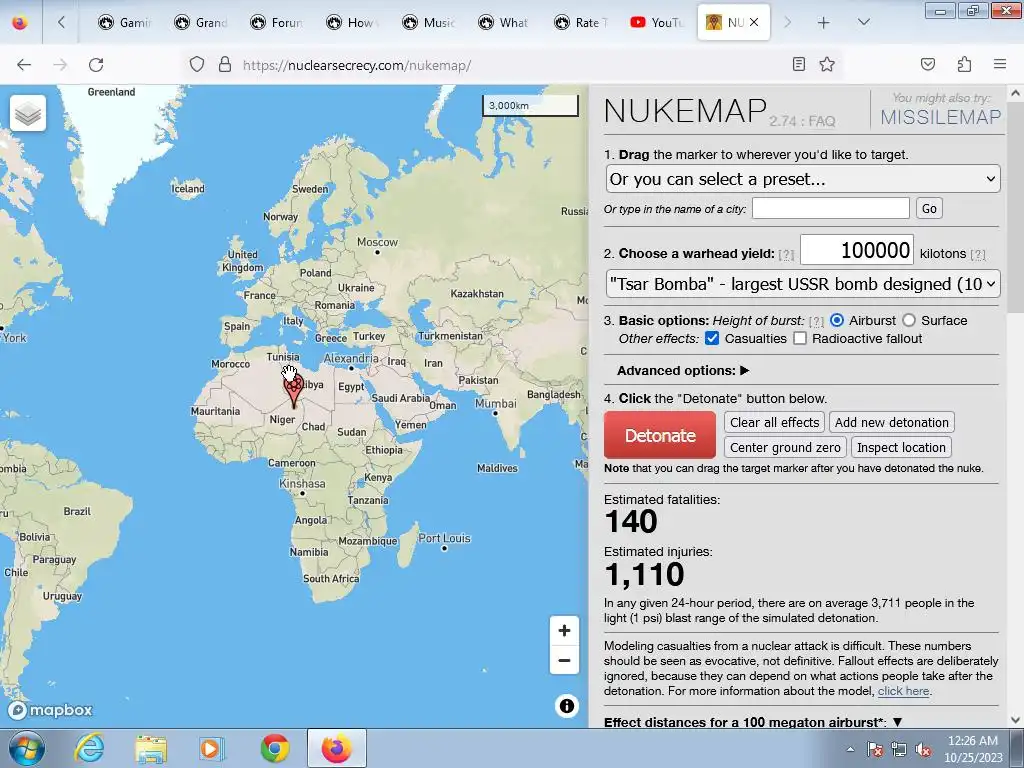The width and height of the screenshot is (1024, 768).
Task: Switch to the Forum tab
Action: click(x=276, y=23)
